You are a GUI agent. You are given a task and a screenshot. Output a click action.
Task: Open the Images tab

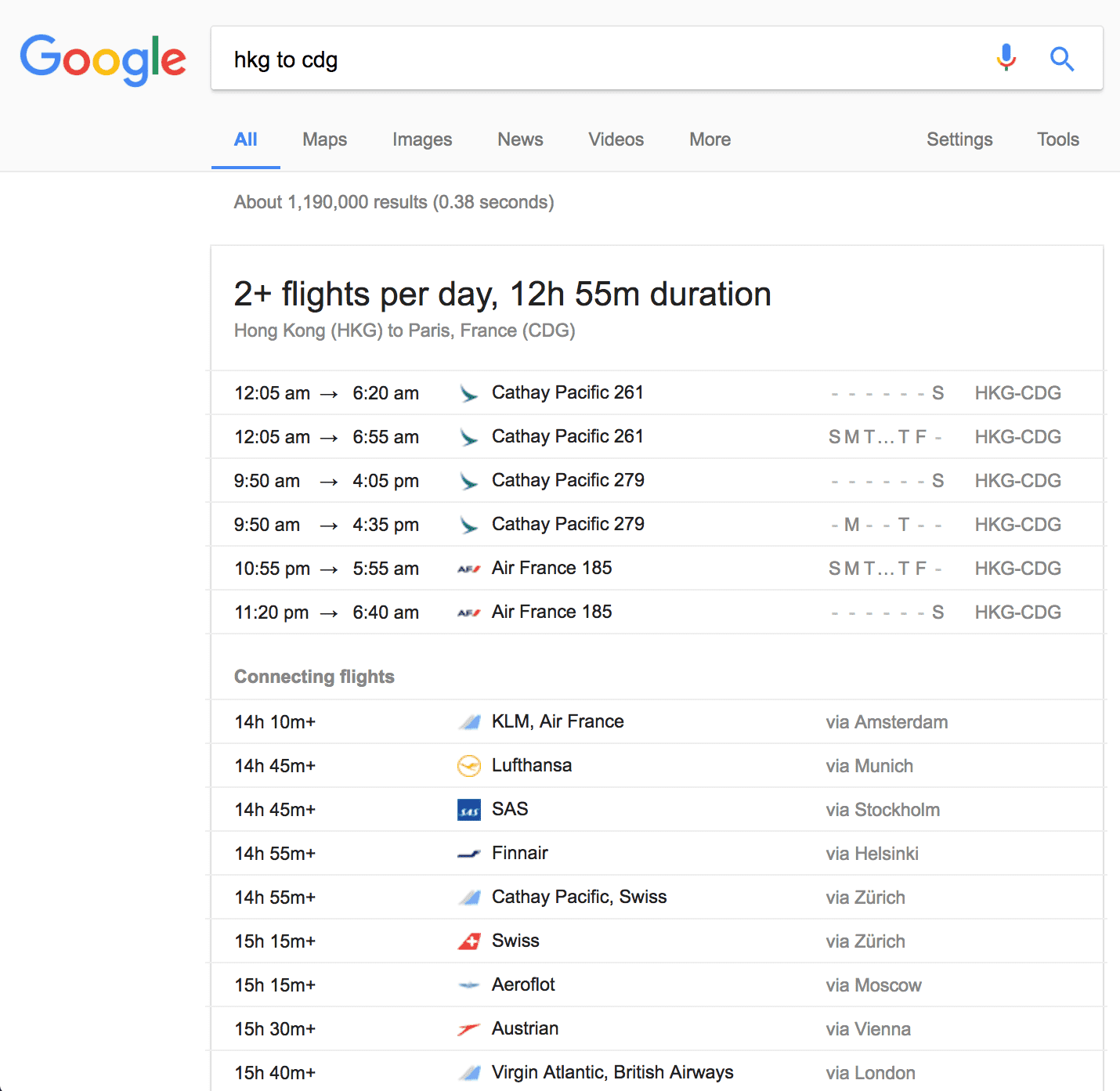point(422,139)
